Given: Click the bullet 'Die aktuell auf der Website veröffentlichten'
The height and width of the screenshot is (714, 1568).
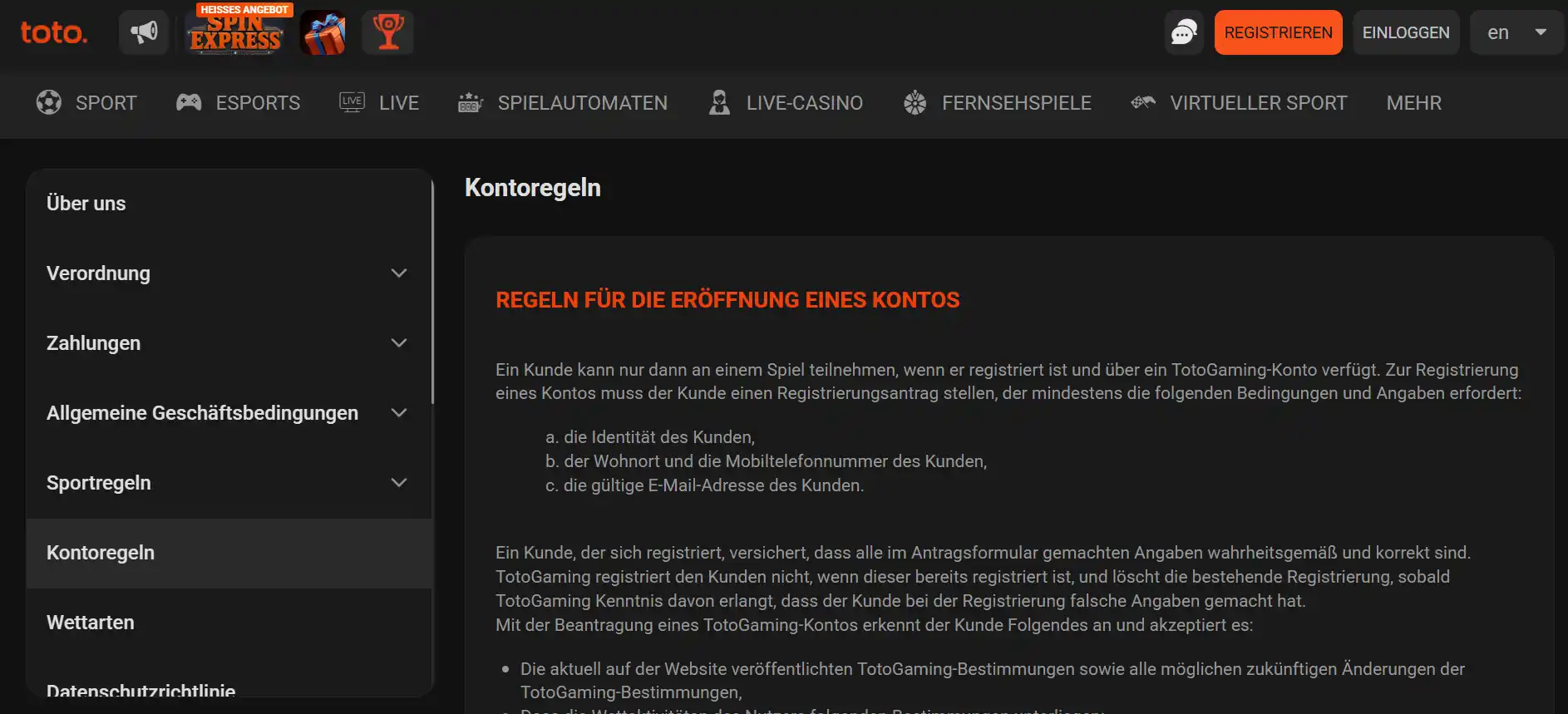Looking at the screenshot, I should click(993, 681).
